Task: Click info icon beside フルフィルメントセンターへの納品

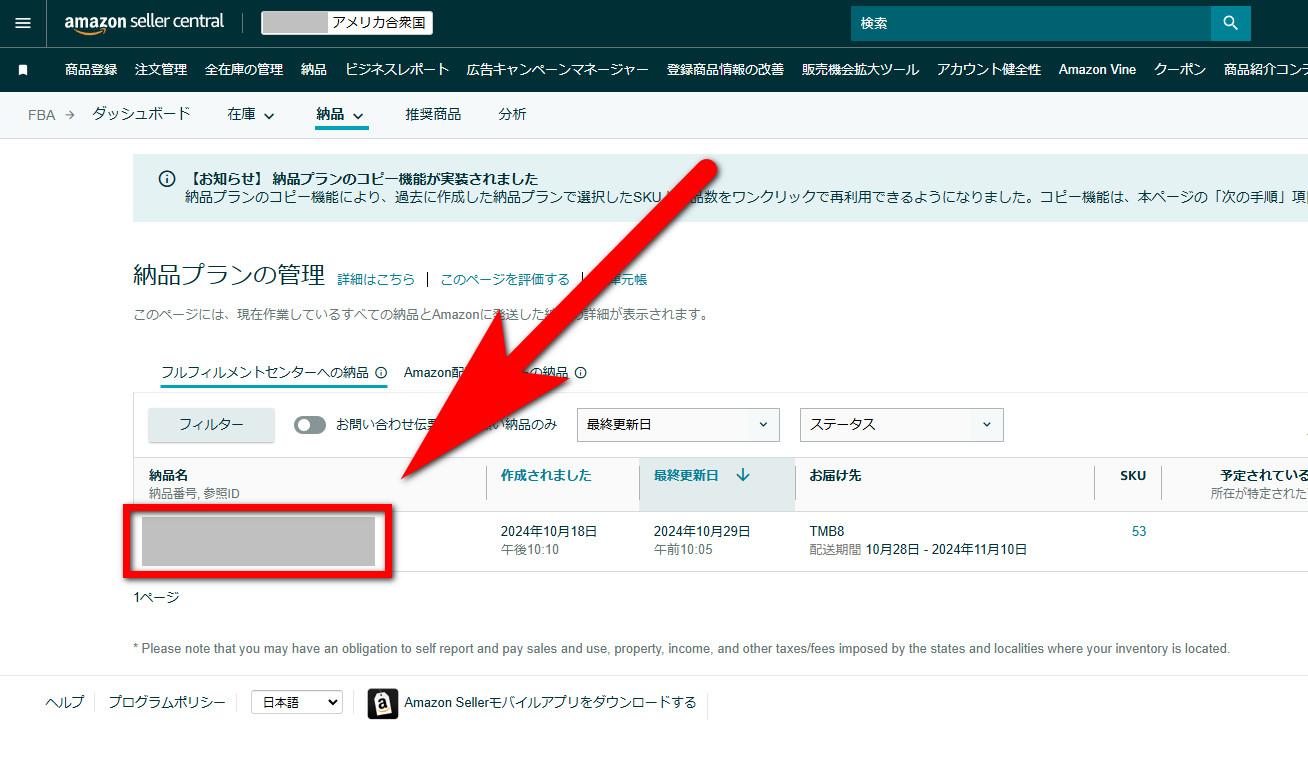Action: (x=381, y=373)
